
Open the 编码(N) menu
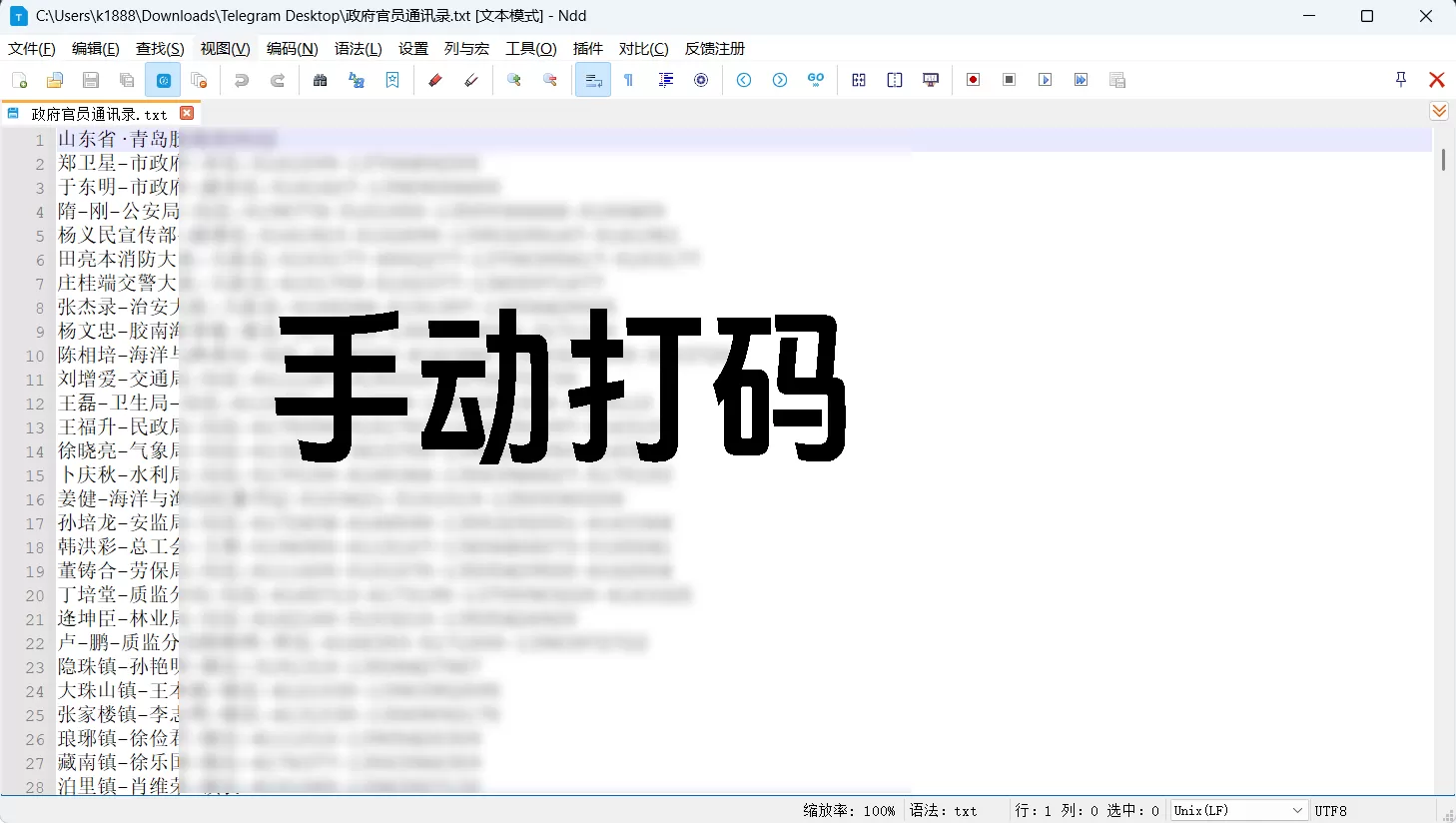coord(292,48)
